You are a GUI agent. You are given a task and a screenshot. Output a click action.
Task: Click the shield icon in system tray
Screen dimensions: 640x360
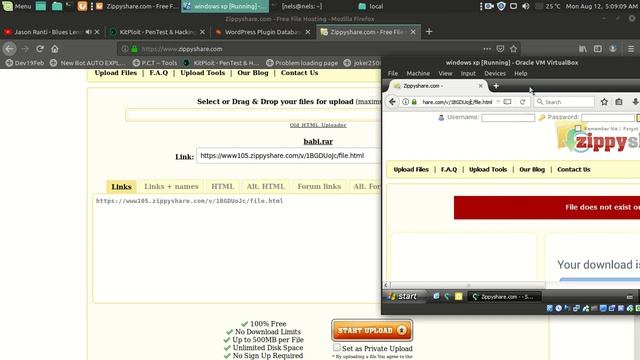pos(501,6)
